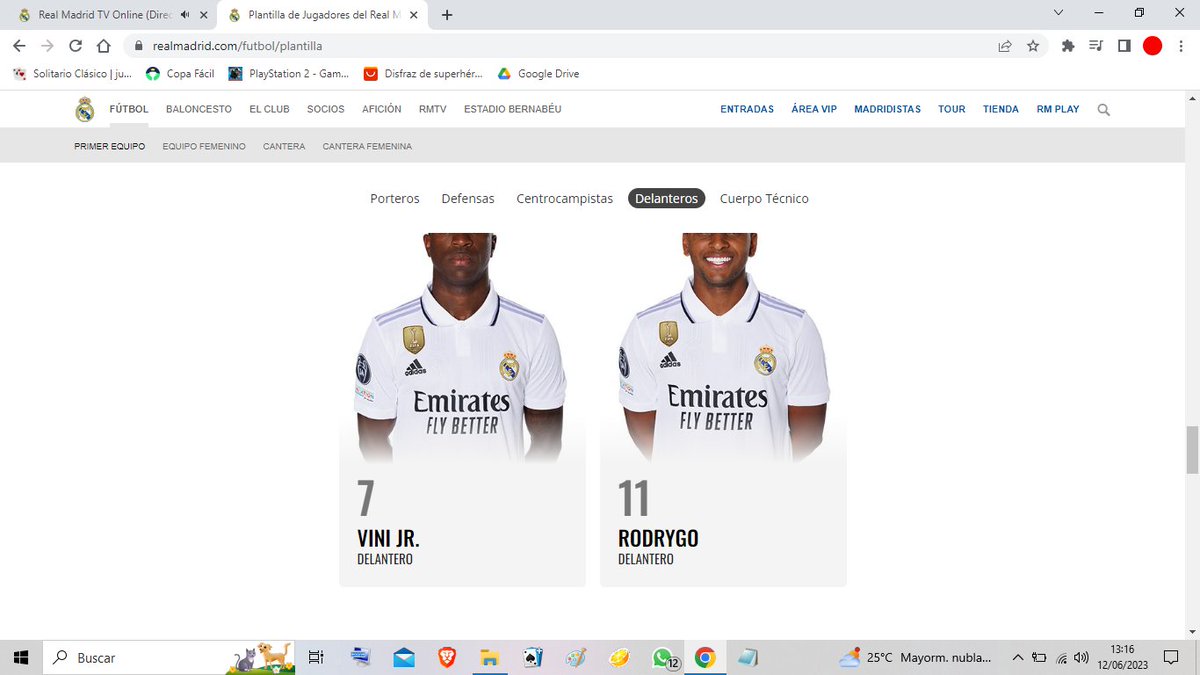Select PRIMER EQUIPO submenu
The width and height of the screenshot is (1200, 675).
click(110, 146)
